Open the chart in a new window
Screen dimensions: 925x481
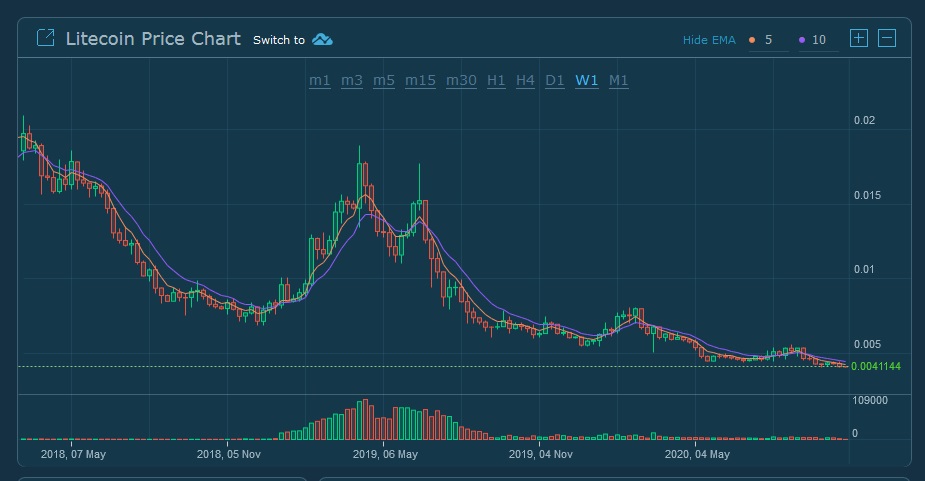(x=45, y=38)
